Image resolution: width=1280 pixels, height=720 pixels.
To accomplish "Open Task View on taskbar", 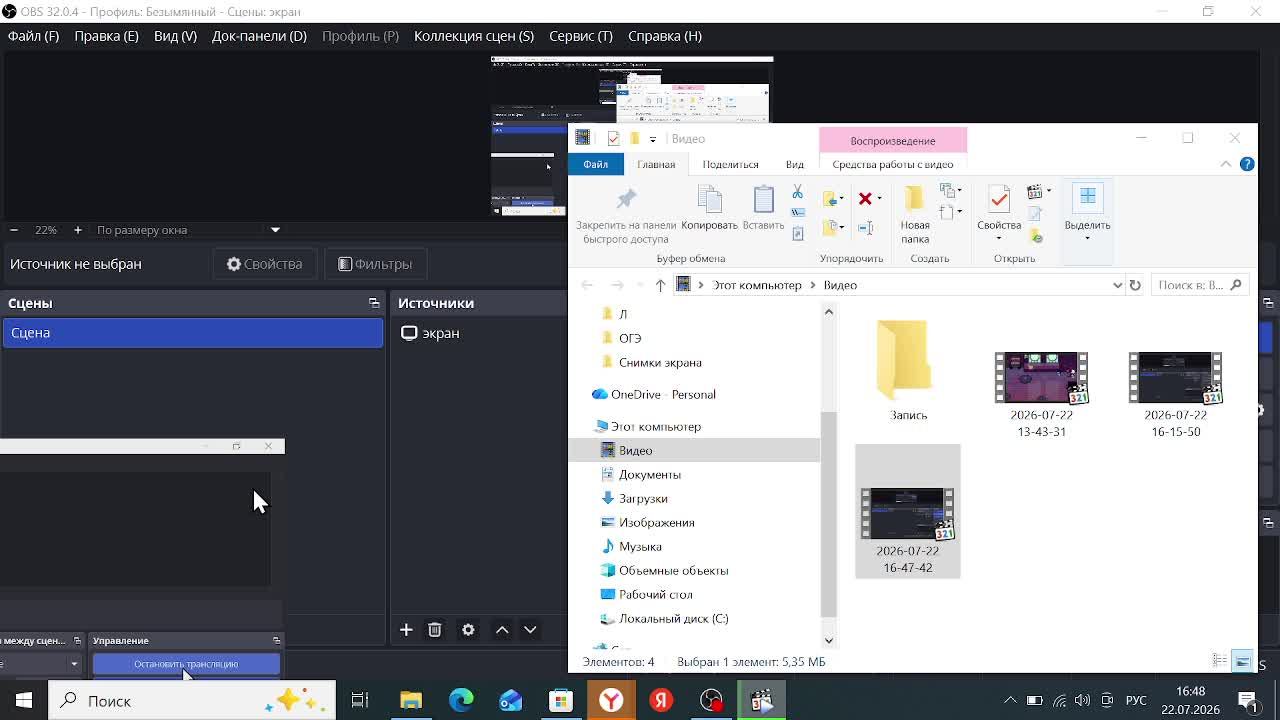I will (x=360, y=701).
